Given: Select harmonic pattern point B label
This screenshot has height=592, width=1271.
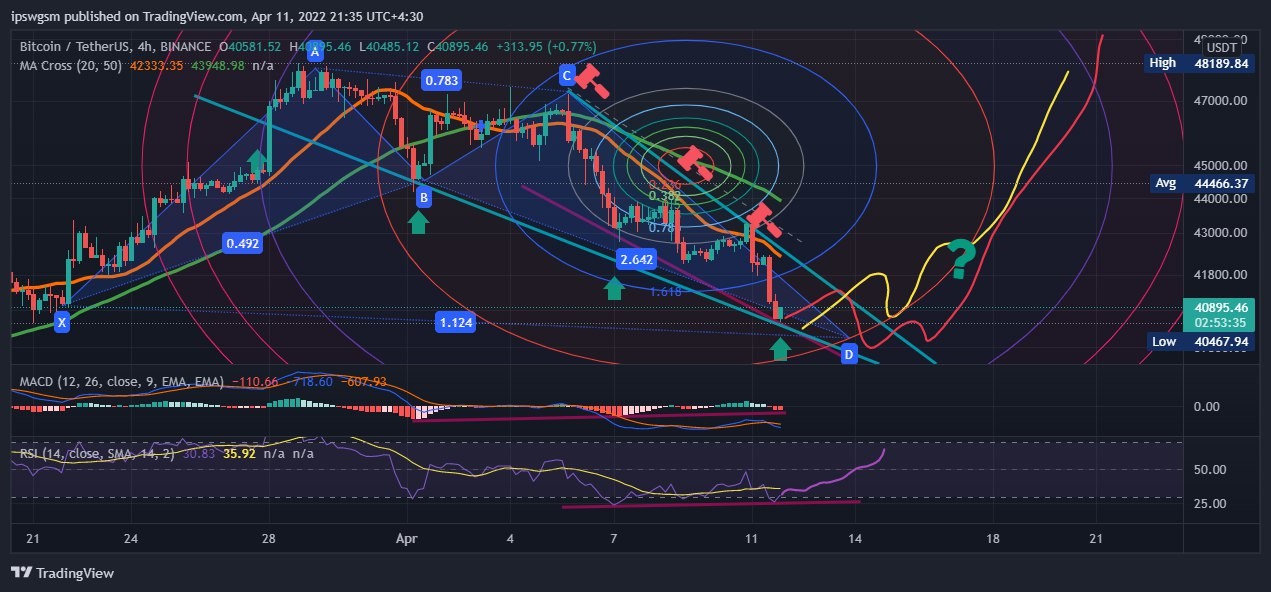Looking at the screenshot, I should click(x=424, y=198).
